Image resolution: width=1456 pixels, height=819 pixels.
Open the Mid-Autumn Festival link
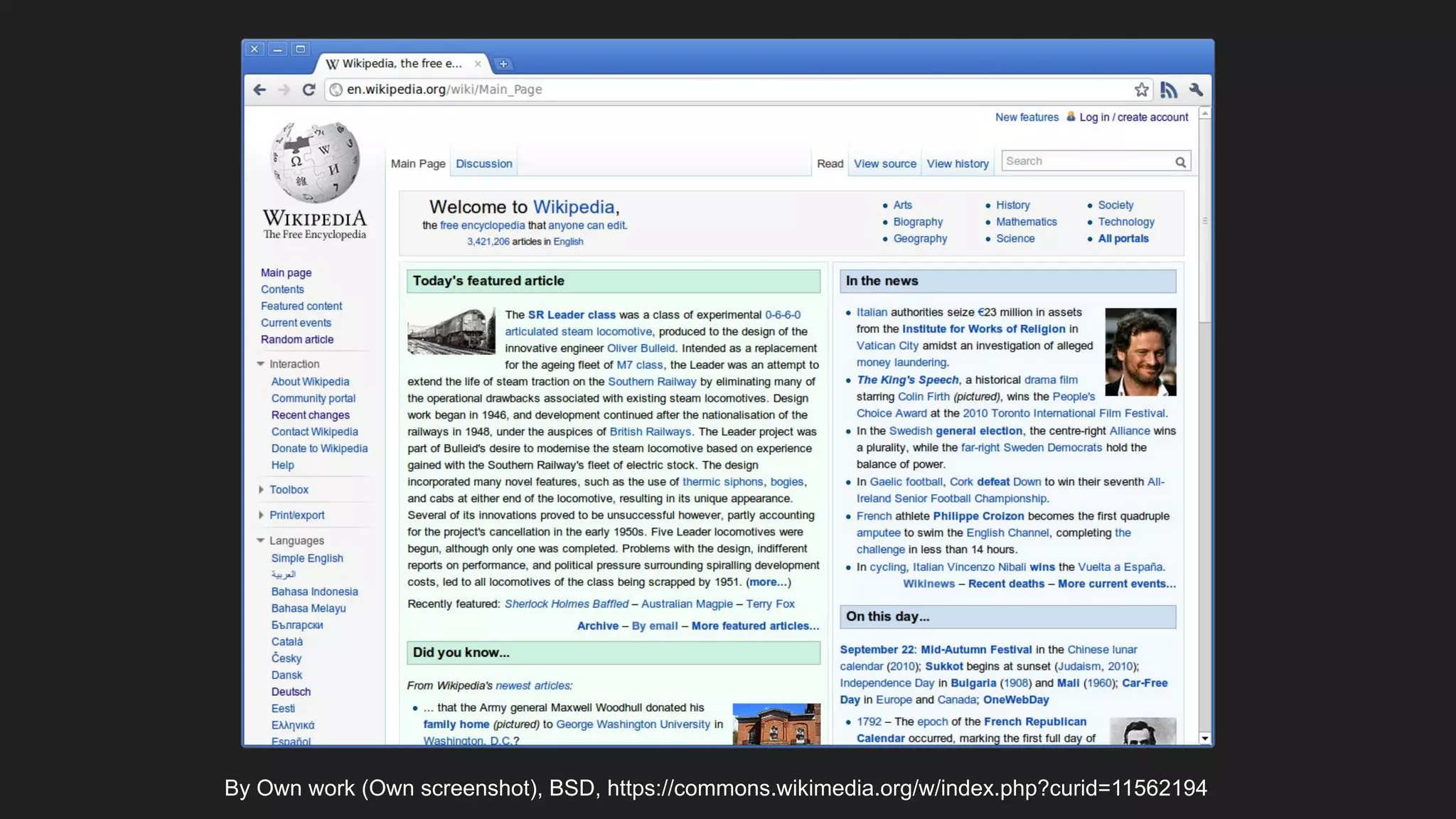(x=976, y=650)
